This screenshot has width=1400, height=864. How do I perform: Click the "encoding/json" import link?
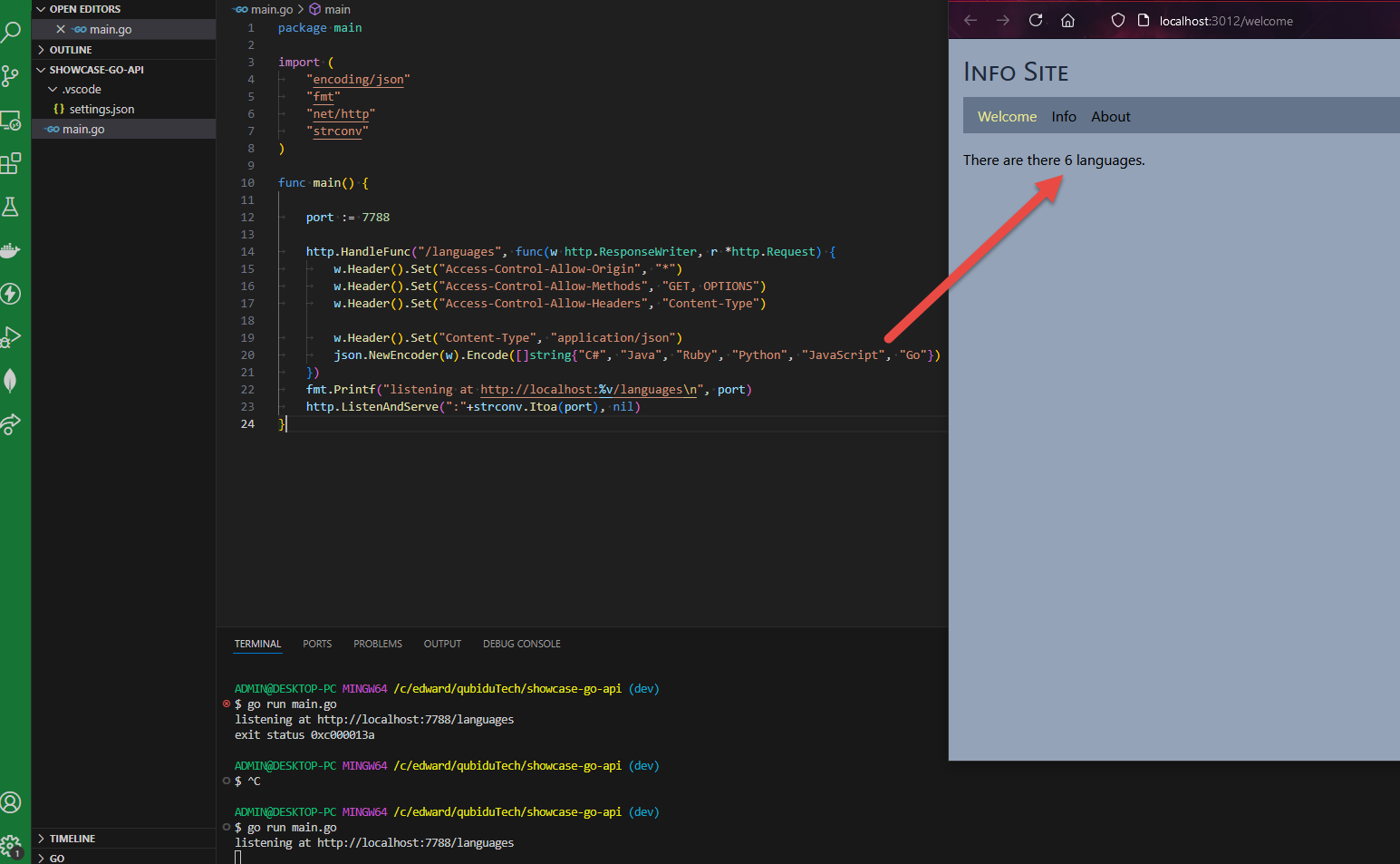point(358,80)
